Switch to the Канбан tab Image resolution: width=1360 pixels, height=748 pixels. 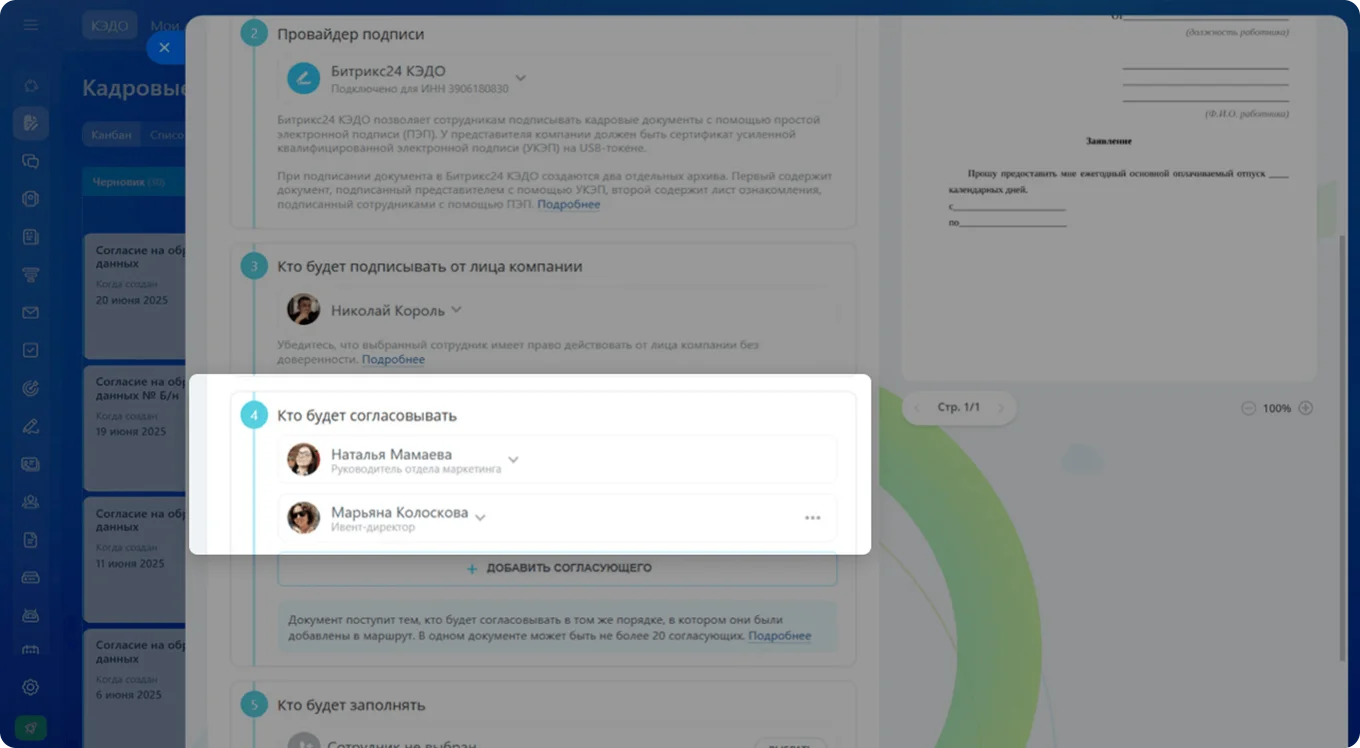[x=110, y=133]
